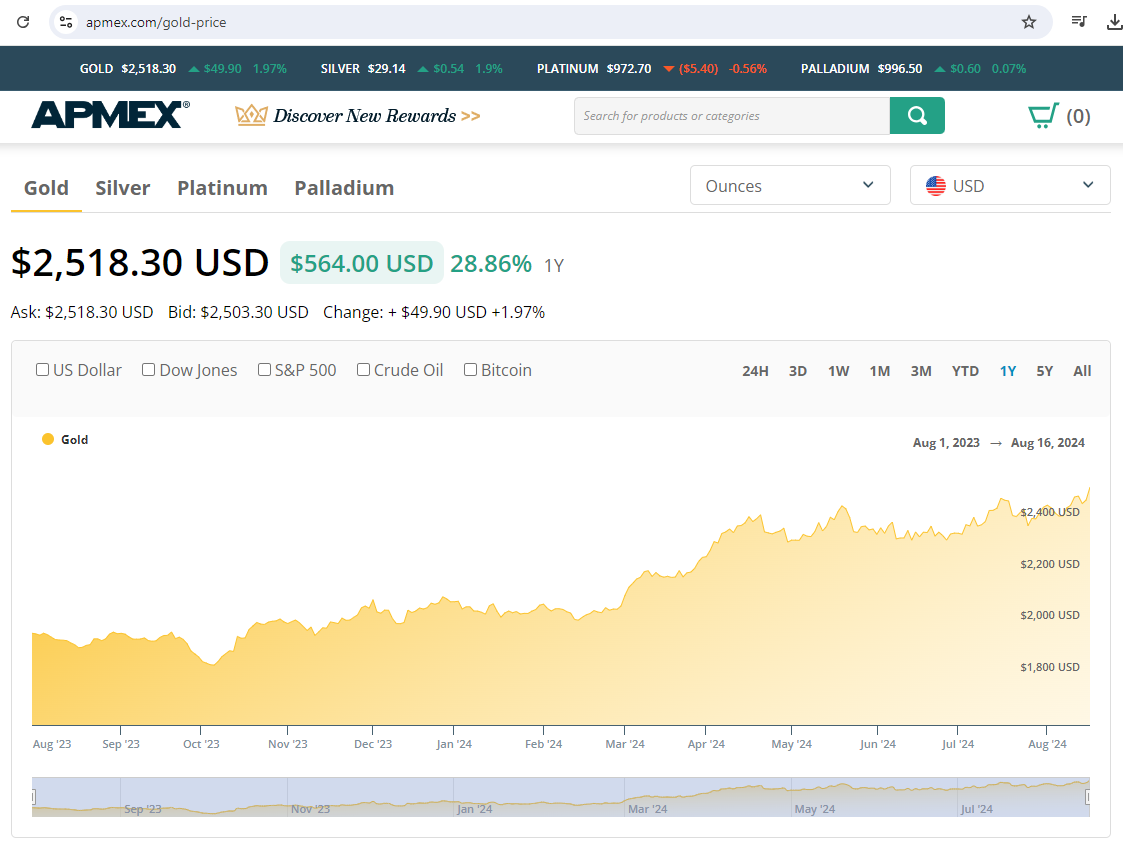The image size is (1123, 851).
Task: Click the Aug 1, 2023 start date
Action: pos(946,443)
